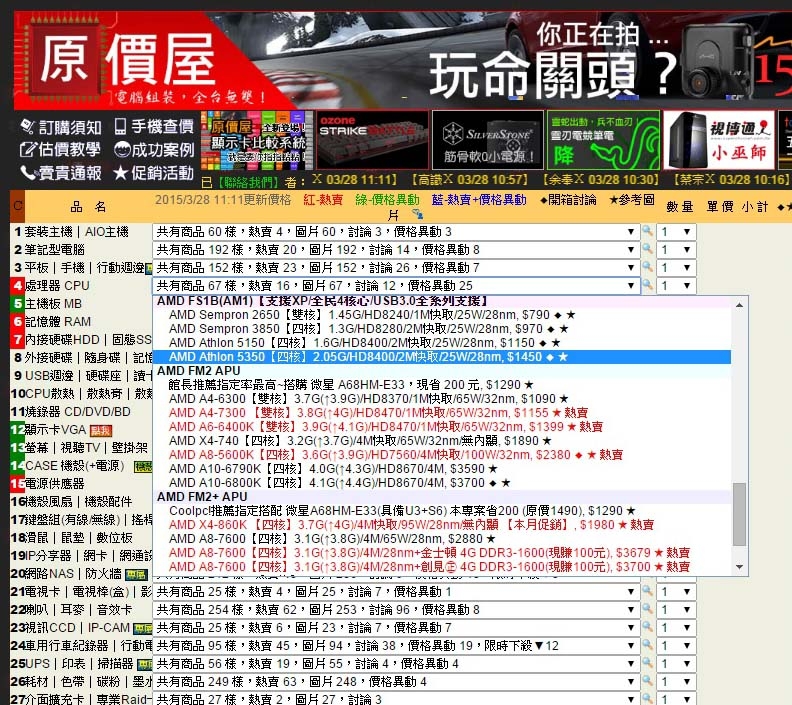Click the 點我 badge next to 顯示卡VGA
The height and width of the screenshot is (705, 792).
coord(101,430)
